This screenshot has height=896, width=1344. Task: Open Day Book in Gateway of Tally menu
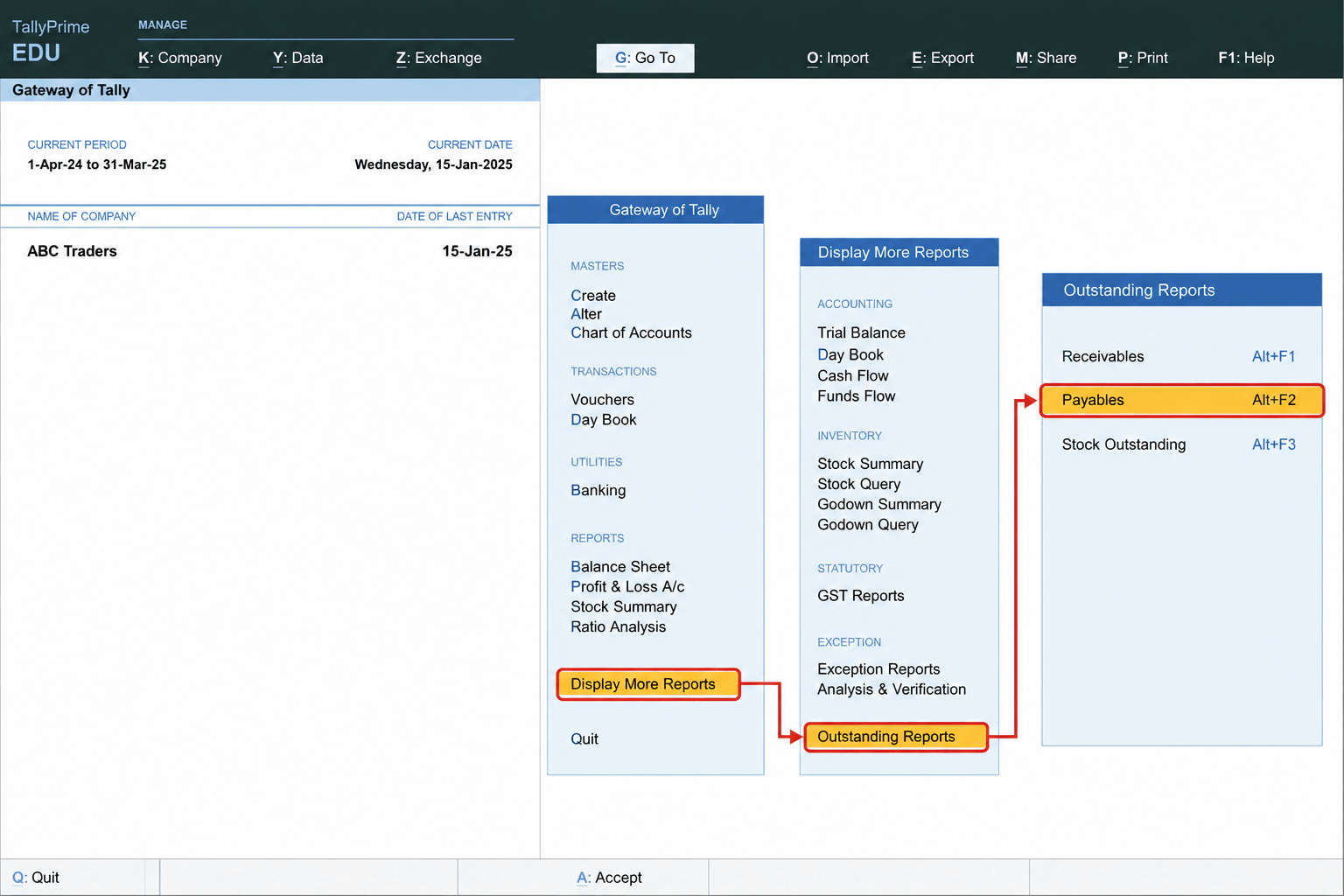point(604,420)
